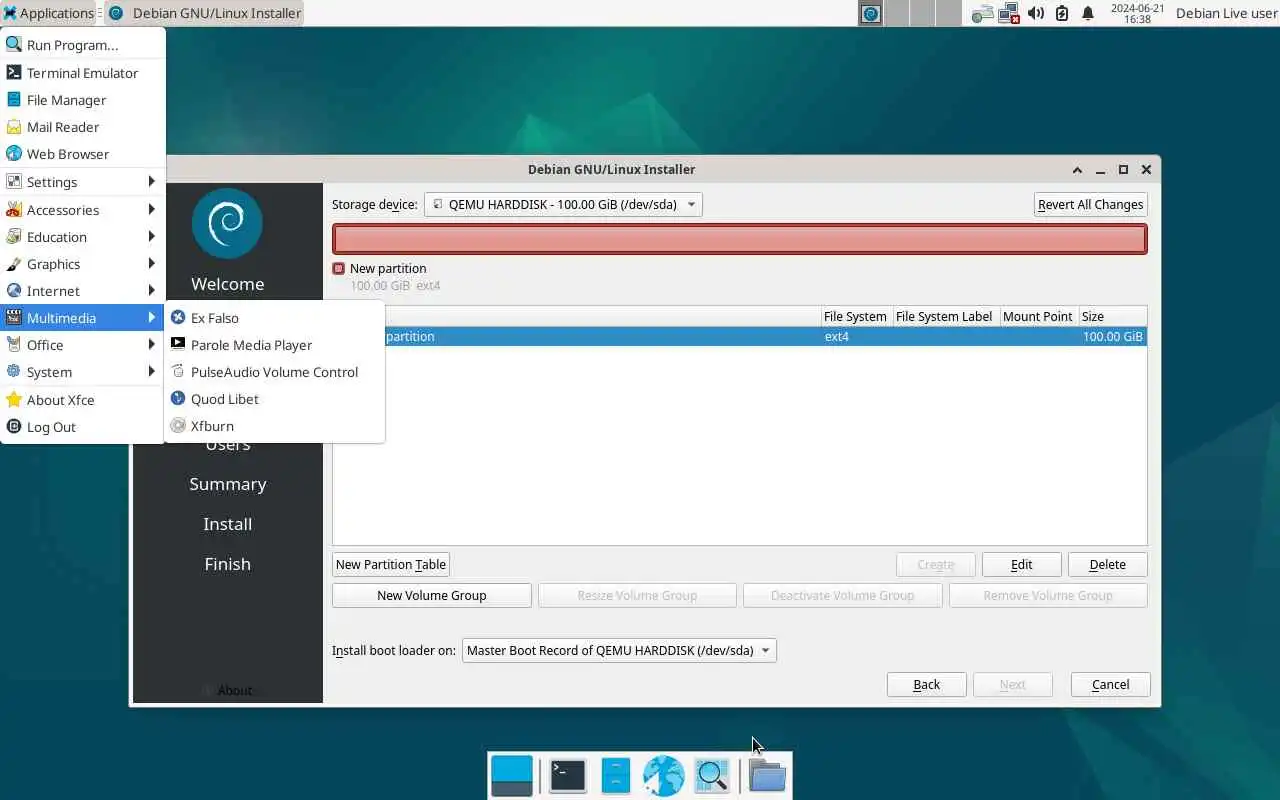
Task: Select Summary step in sidebar
Action: tap(228, 484)
